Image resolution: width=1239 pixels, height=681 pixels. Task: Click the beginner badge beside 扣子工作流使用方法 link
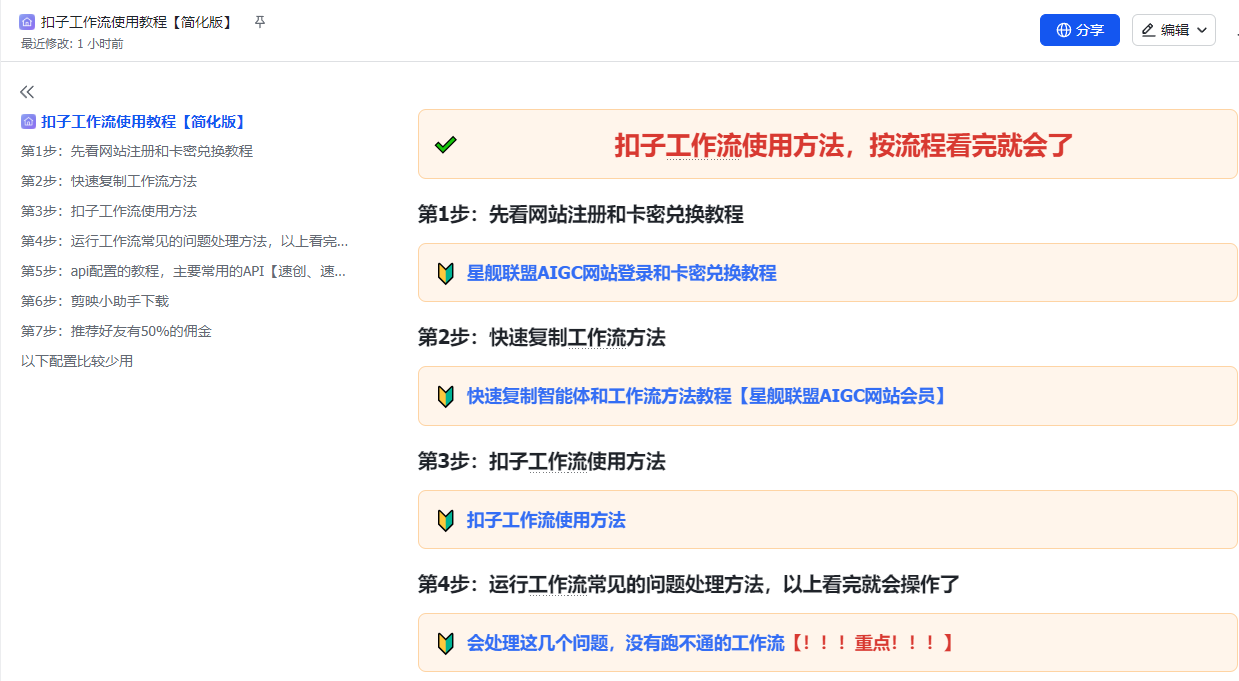point(445,519)
